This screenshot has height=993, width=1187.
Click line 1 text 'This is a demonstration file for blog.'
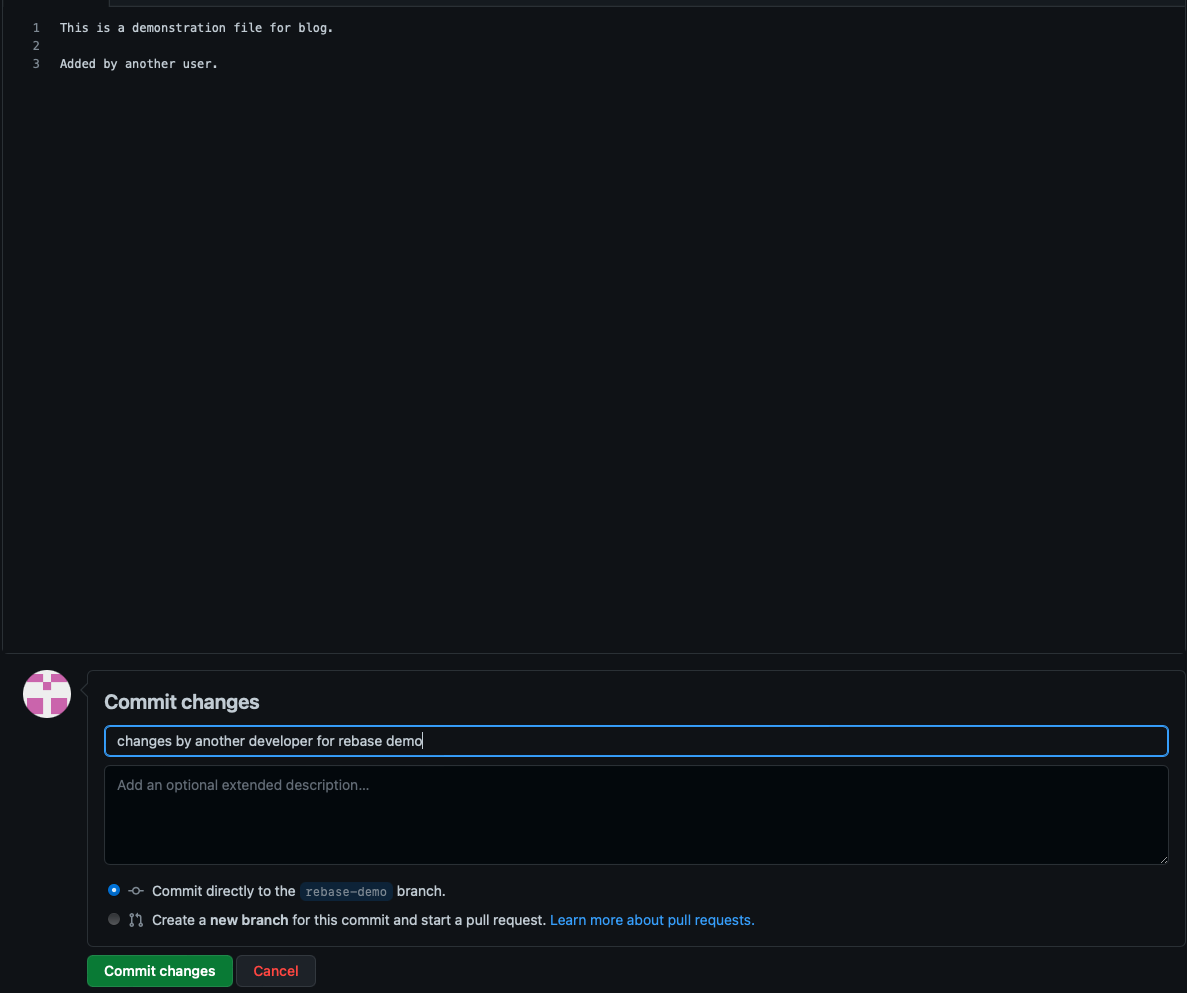click(197, 28)
